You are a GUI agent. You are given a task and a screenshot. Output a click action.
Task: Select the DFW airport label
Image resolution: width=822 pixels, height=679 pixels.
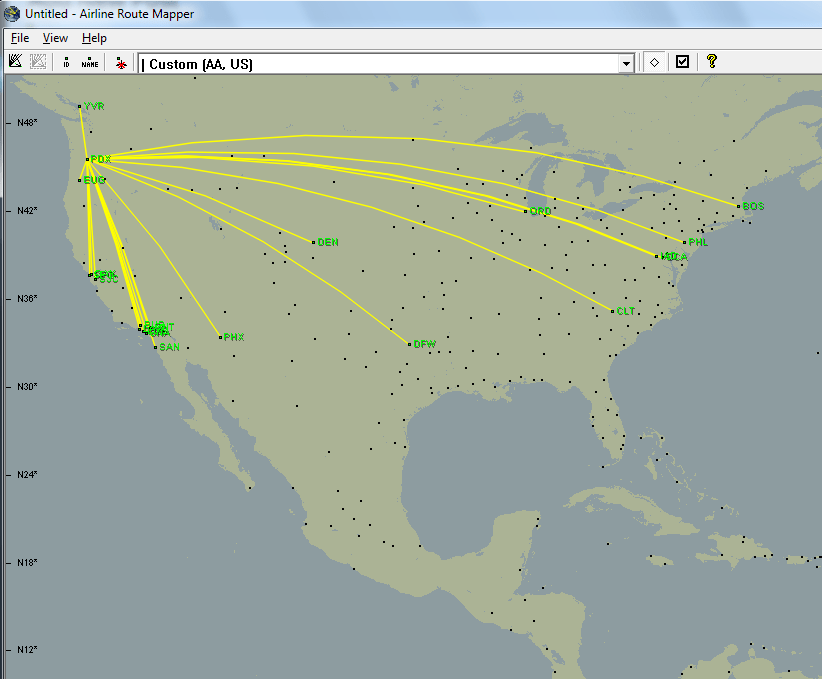425,343
